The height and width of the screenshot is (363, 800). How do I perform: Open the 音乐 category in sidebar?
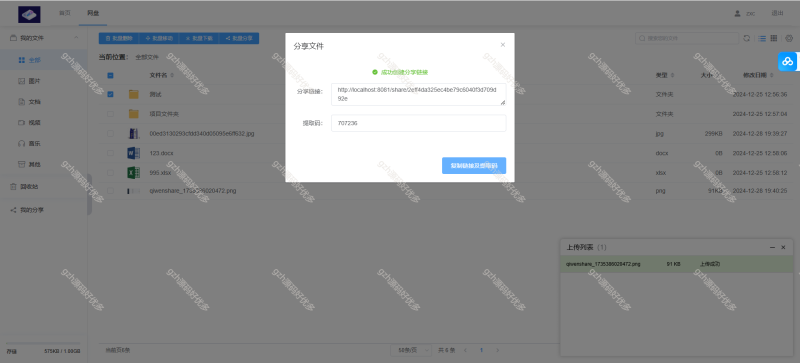[43, 143]
